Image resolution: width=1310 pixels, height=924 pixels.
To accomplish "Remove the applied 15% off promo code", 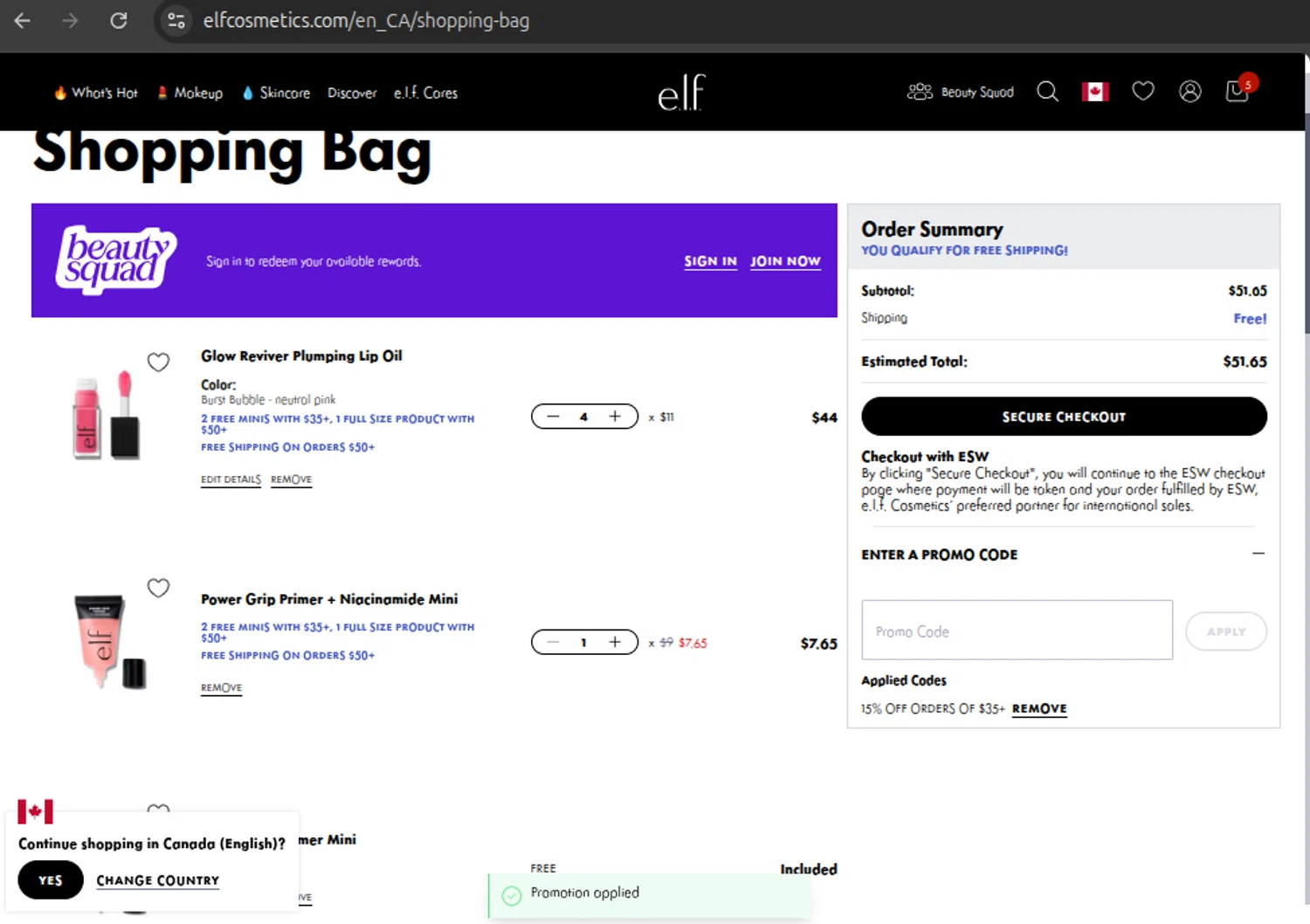I will click(x=1039, y=708).
